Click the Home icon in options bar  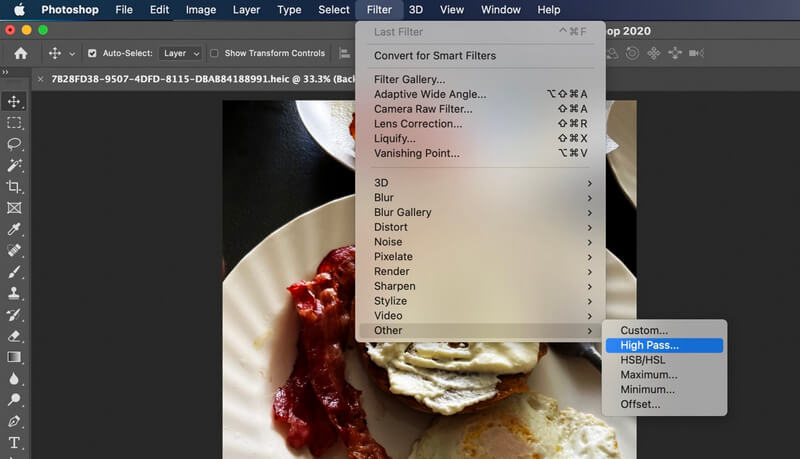[x=20, y=53]
